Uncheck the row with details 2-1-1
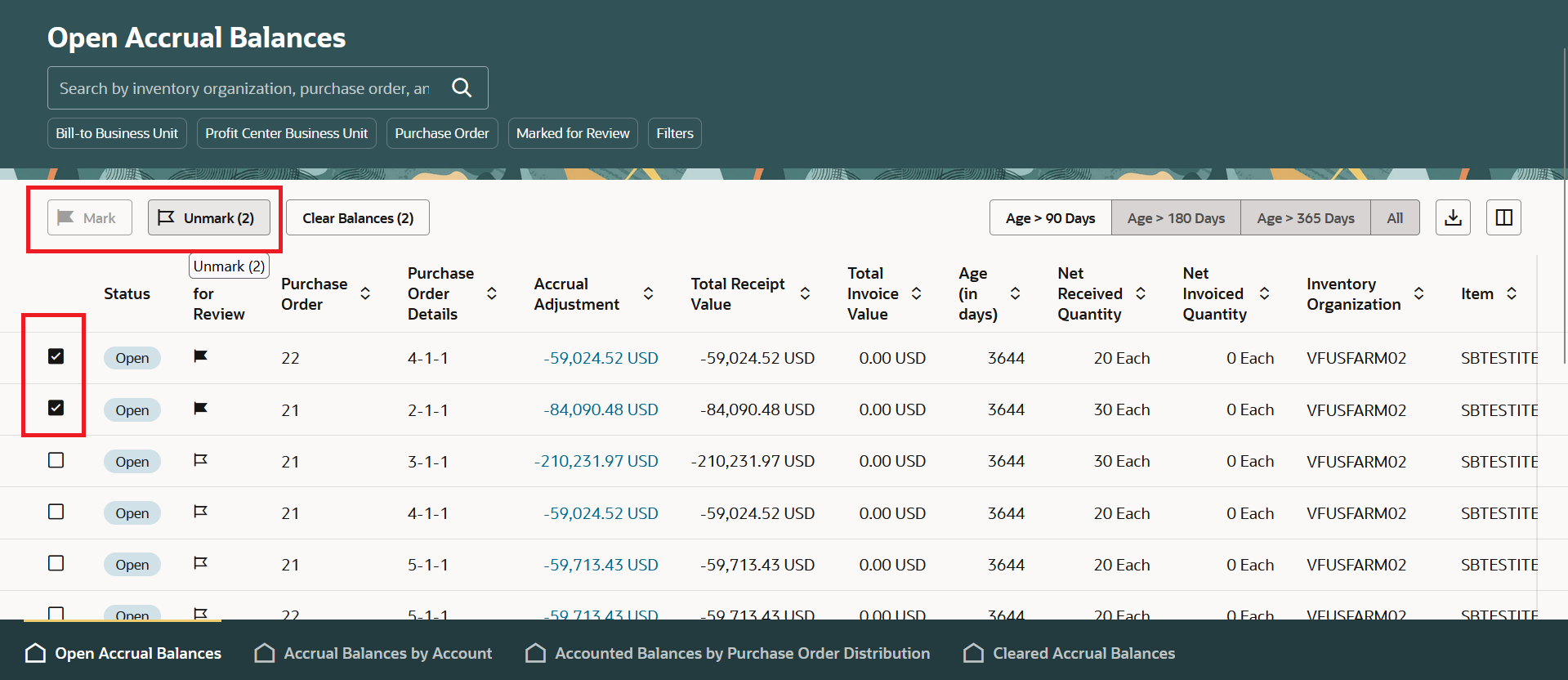Screen dimensions: 1568x680 pos(56,408)
